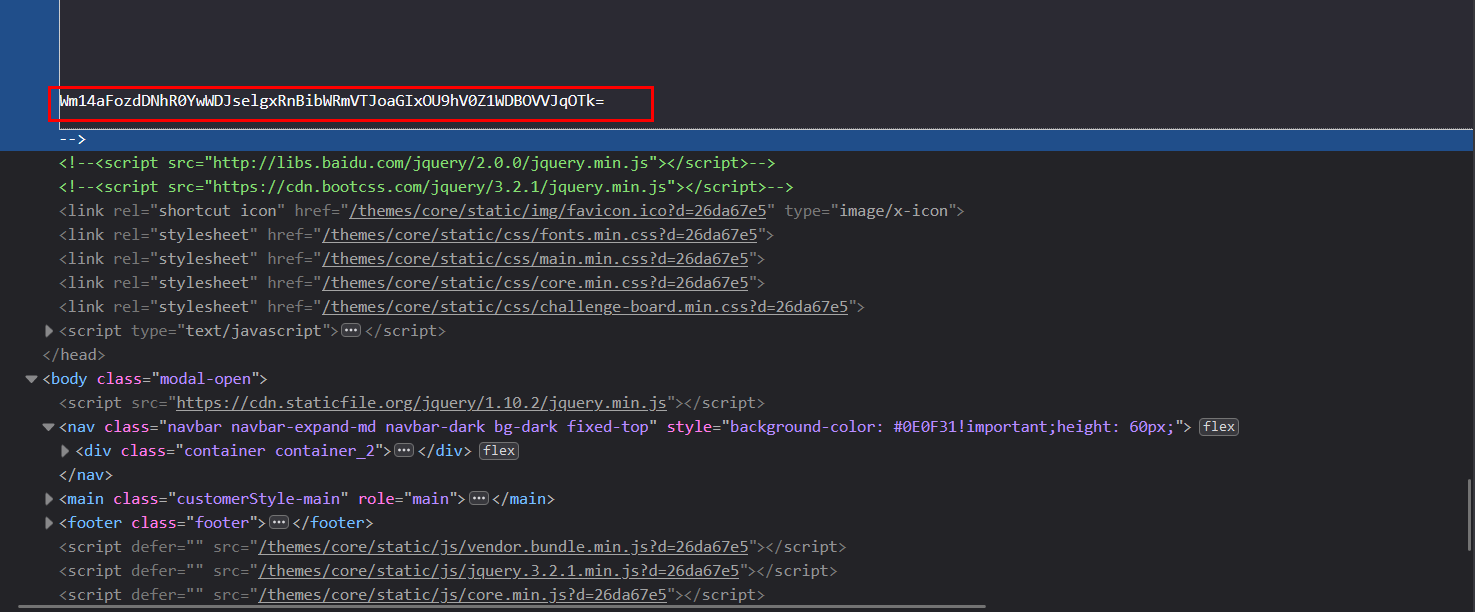Screen dimensions: 1475x612
Task: Expand the footer element node
Action: click(x=50, y=523)
